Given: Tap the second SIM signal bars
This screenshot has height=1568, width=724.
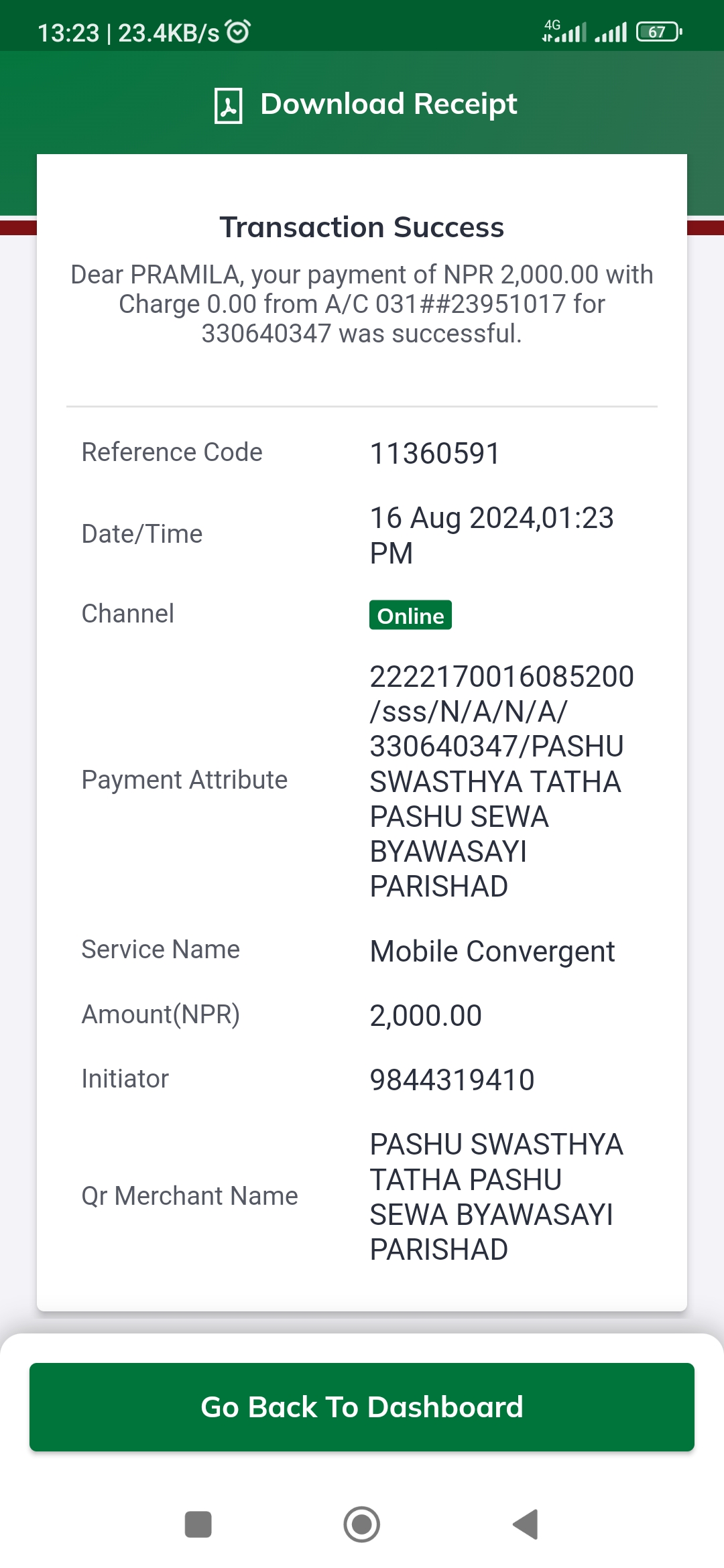Looking at the screenshot, I should (611, 31).
